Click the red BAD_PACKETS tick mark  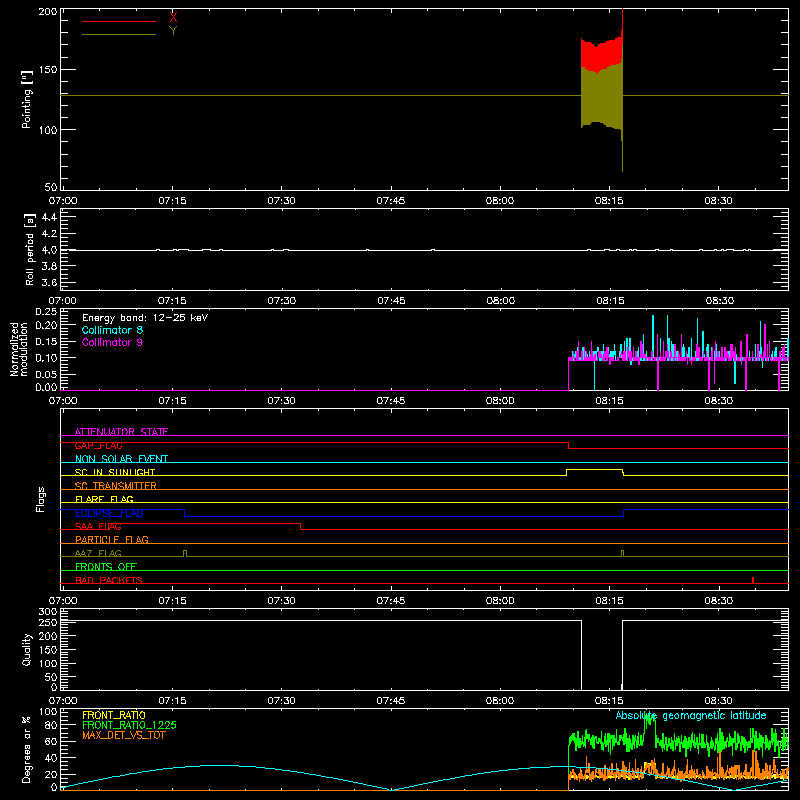(x=753, y=580)
